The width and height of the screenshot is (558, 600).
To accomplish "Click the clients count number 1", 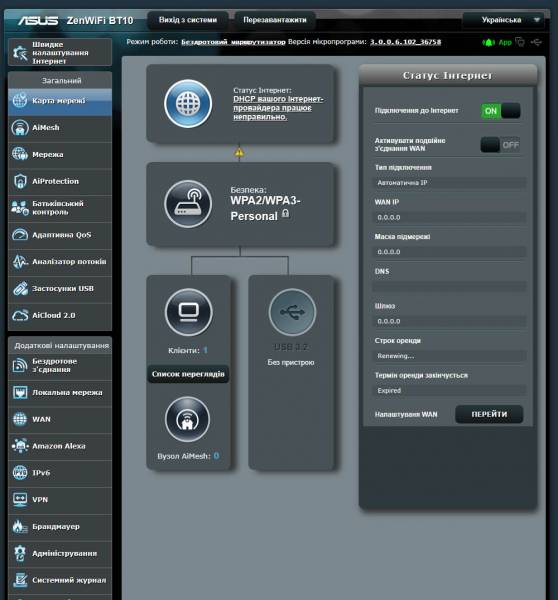I will (206, 350).
